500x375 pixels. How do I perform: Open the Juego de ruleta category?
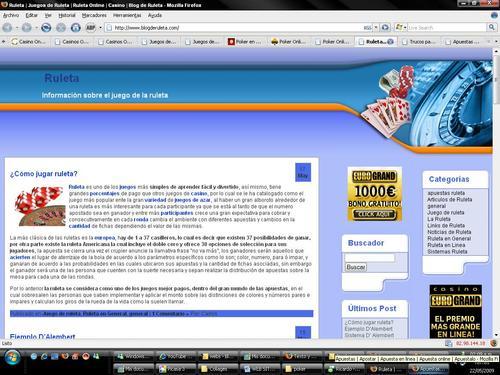click(445, 212)
